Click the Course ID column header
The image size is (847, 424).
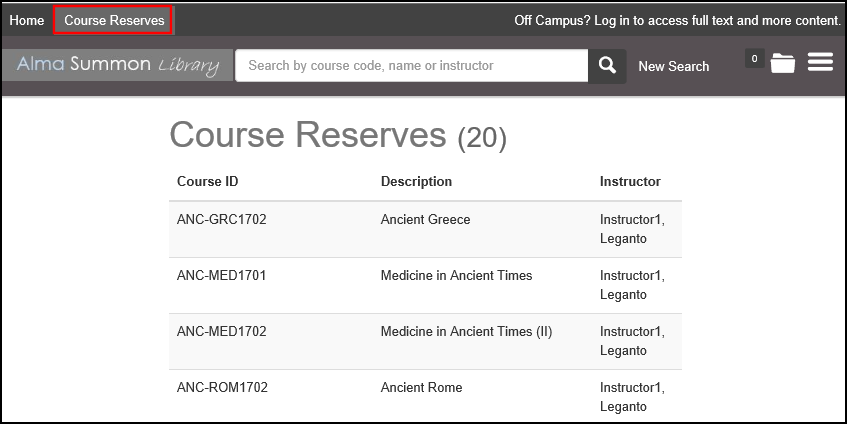click(207, 181)
